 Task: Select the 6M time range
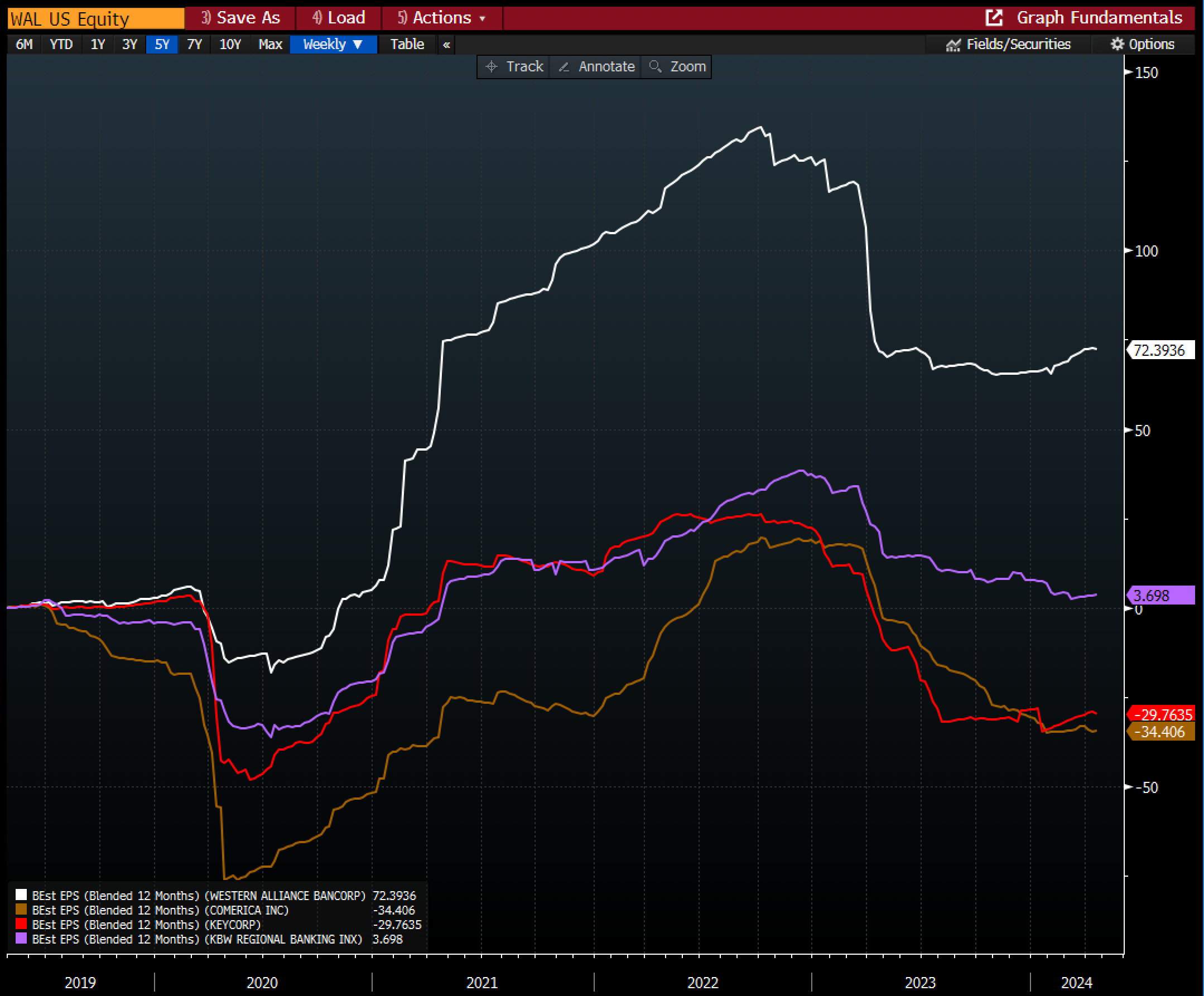point(24,45)
